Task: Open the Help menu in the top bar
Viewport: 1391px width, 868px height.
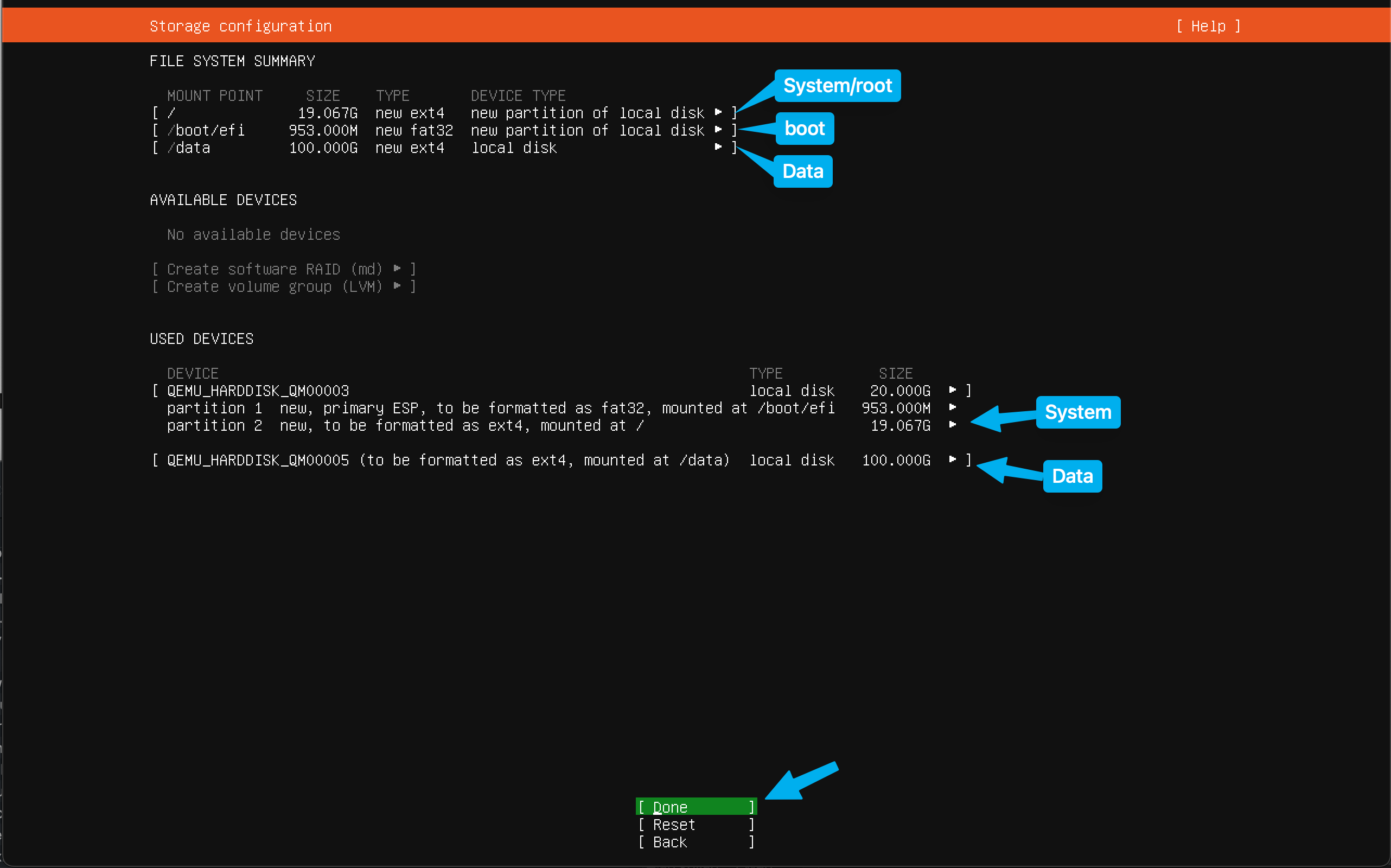Action: pyautogui.click(x=1208, y=26)
